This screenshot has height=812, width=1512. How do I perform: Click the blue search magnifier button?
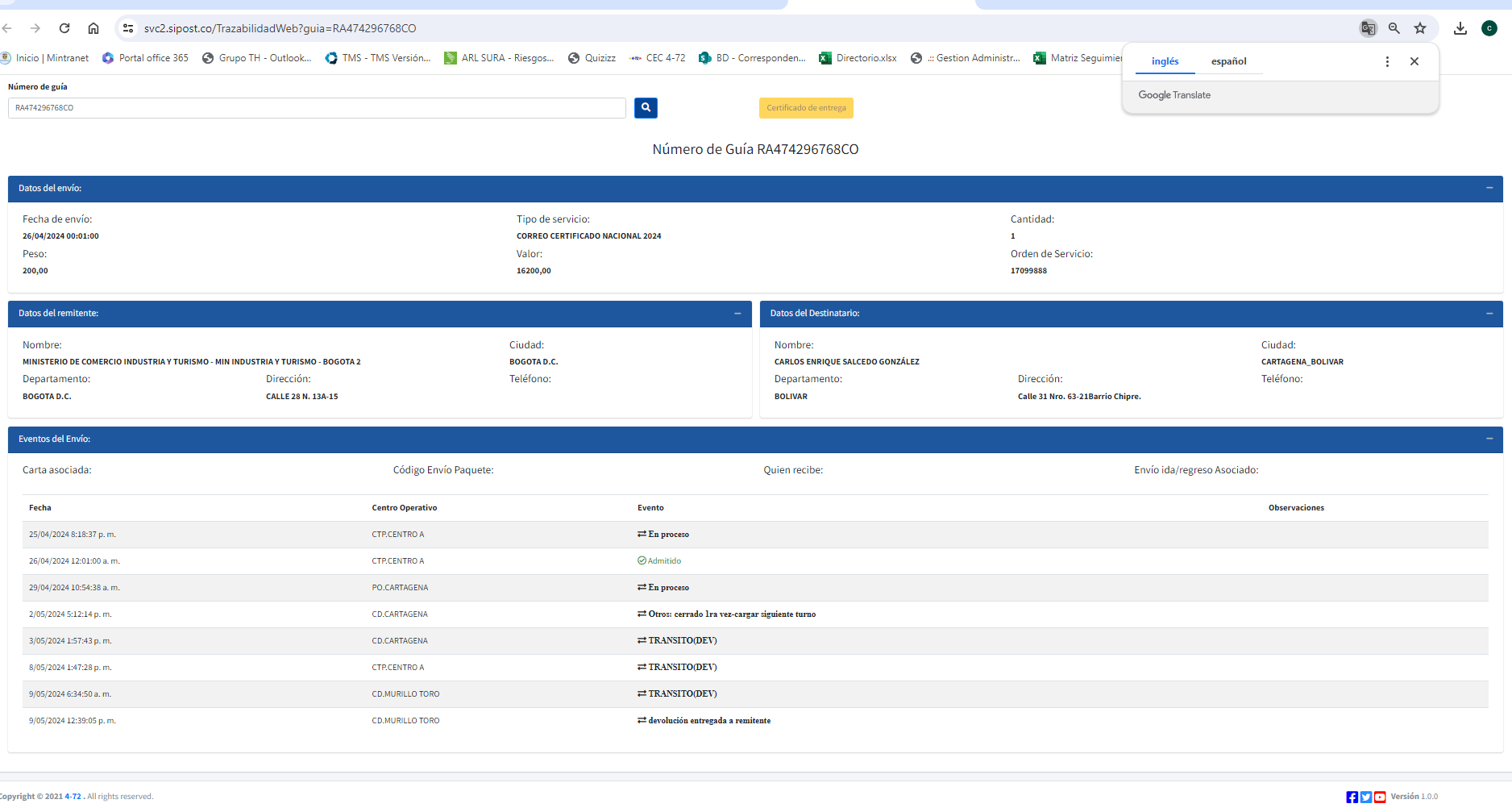point(646,108)
